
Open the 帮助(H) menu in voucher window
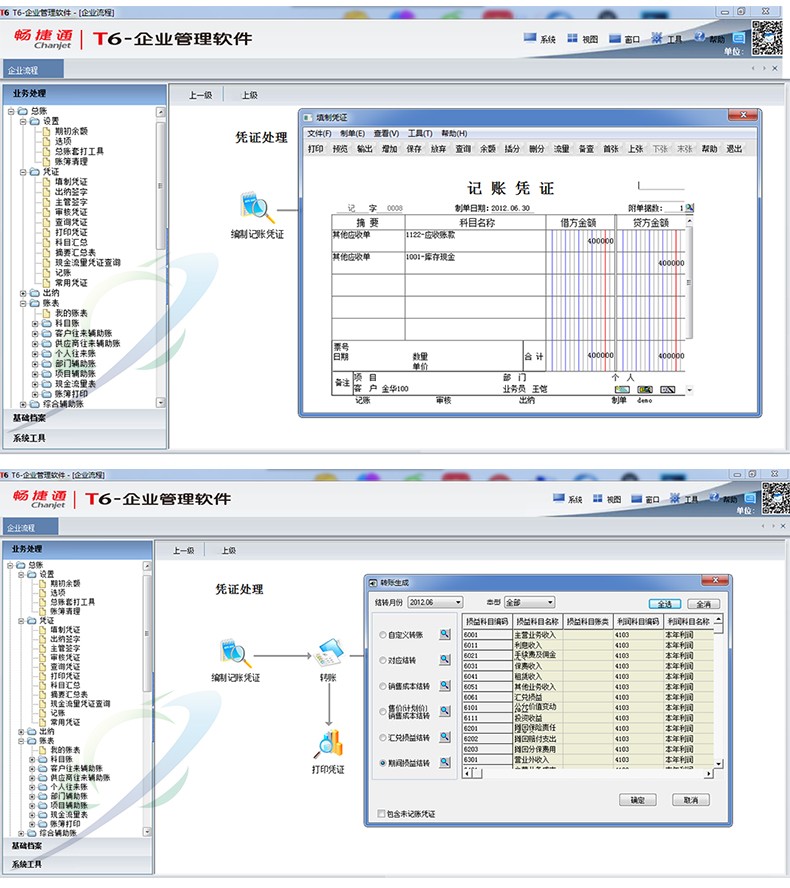tap(454, 133)
